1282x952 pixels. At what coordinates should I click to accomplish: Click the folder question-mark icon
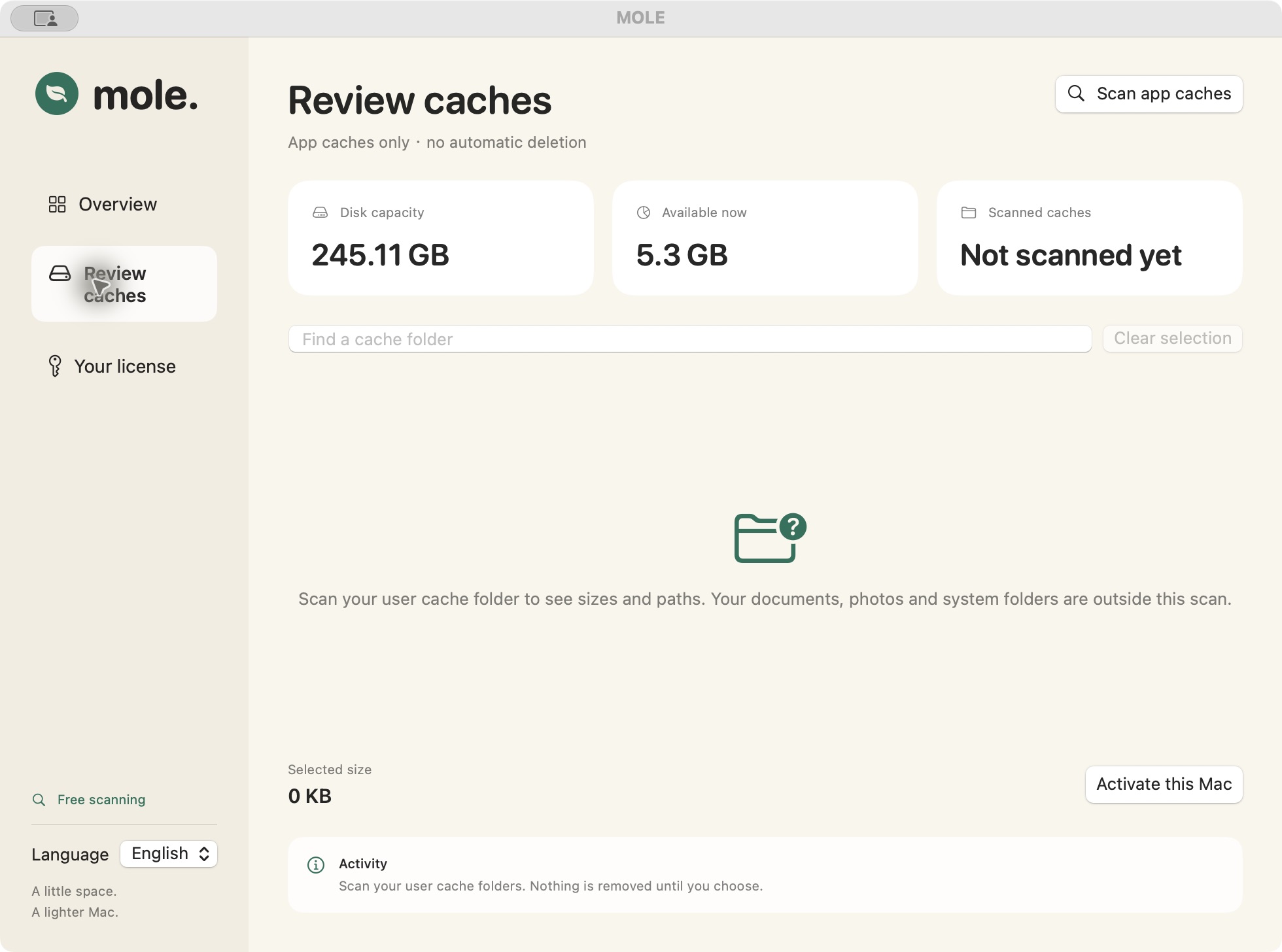coord(771,537)
